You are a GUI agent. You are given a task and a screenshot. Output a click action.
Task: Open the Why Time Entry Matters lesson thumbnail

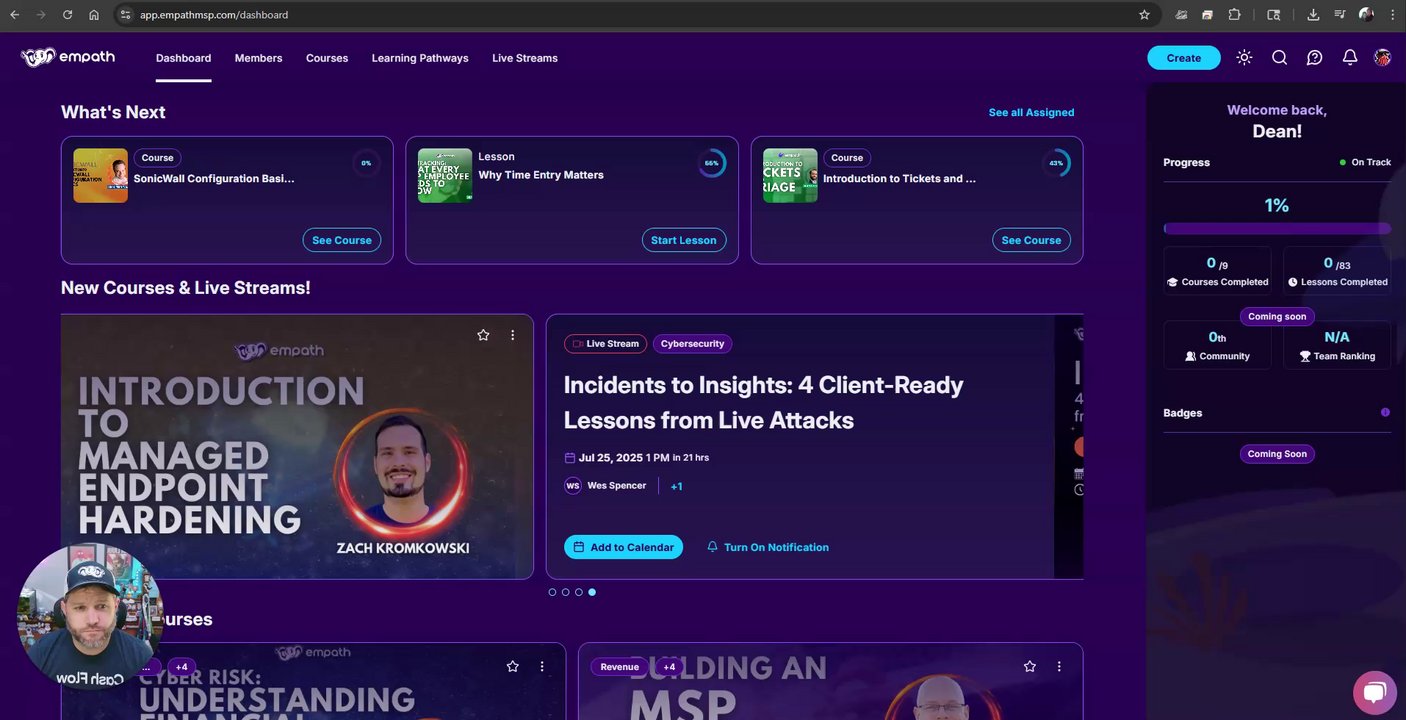tap(445, 176)
